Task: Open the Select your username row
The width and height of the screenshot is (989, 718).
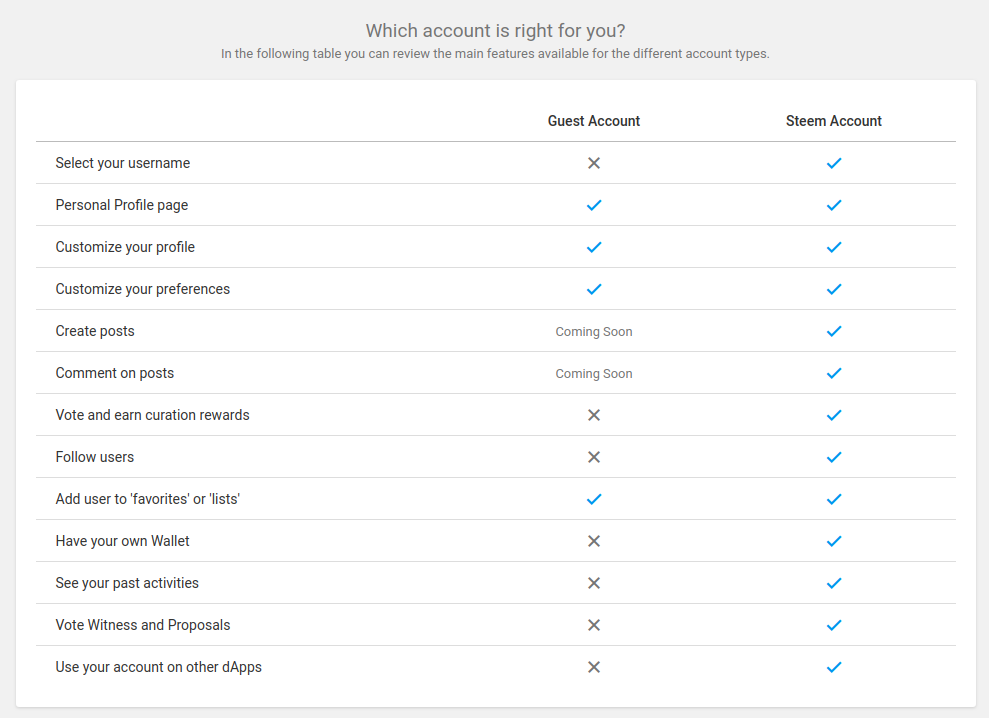Action: tap(120, 162)
